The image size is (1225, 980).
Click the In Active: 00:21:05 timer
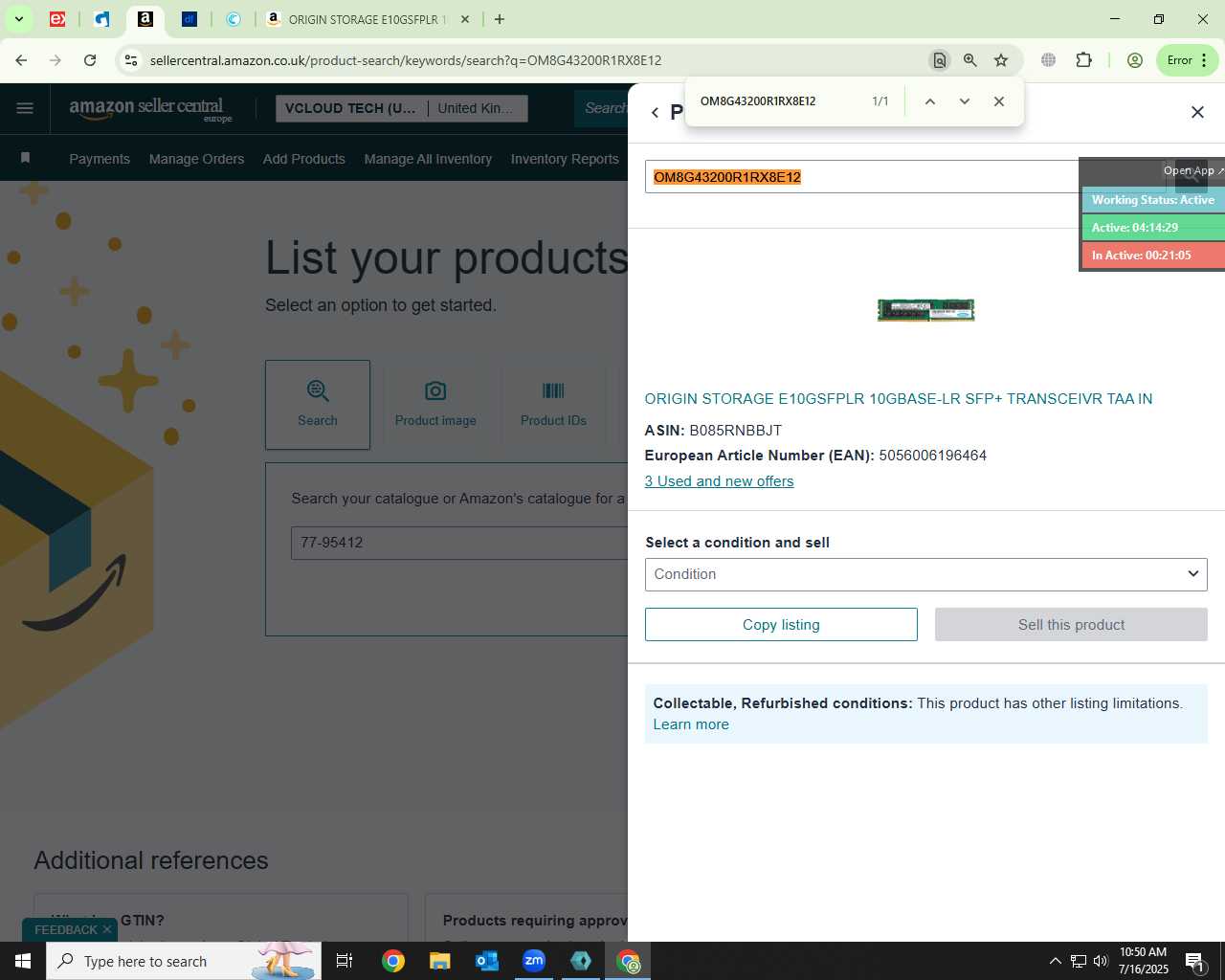click(x=1153, y=256)
